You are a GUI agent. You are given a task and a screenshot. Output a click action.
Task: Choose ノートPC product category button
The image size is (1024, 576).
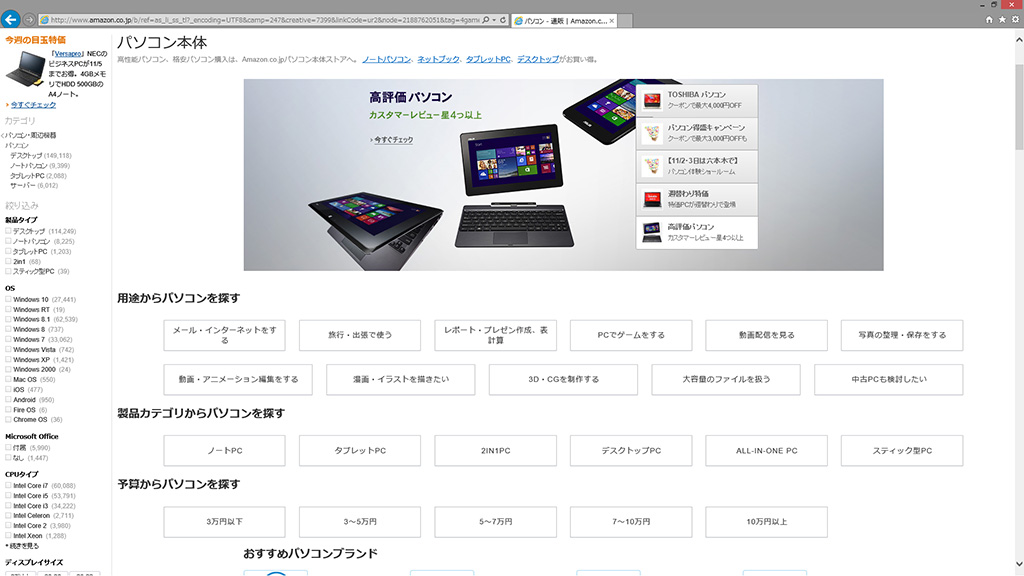click(225, 451)
